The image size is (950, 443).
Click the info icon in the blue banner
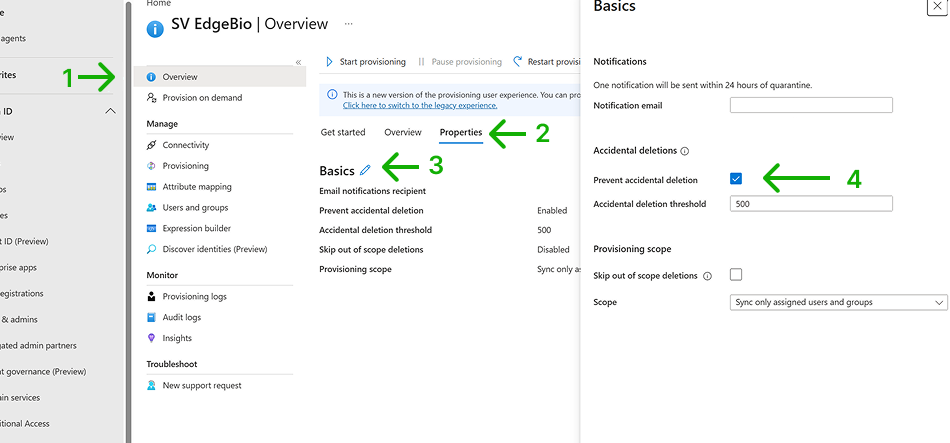tap(332, 95)
